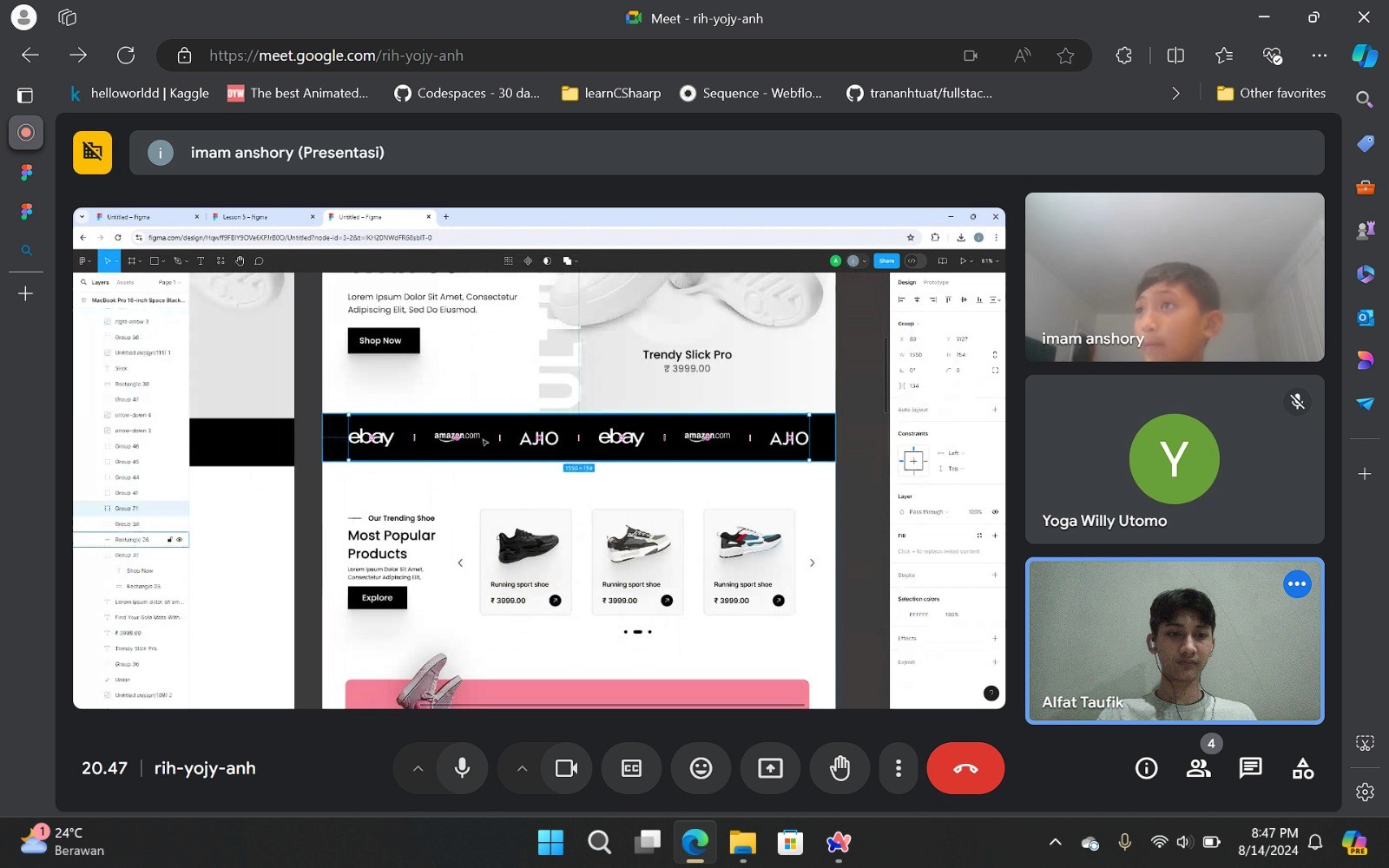
Task: Select the imam anshory video tile
Action: [x=1175, y=277]
